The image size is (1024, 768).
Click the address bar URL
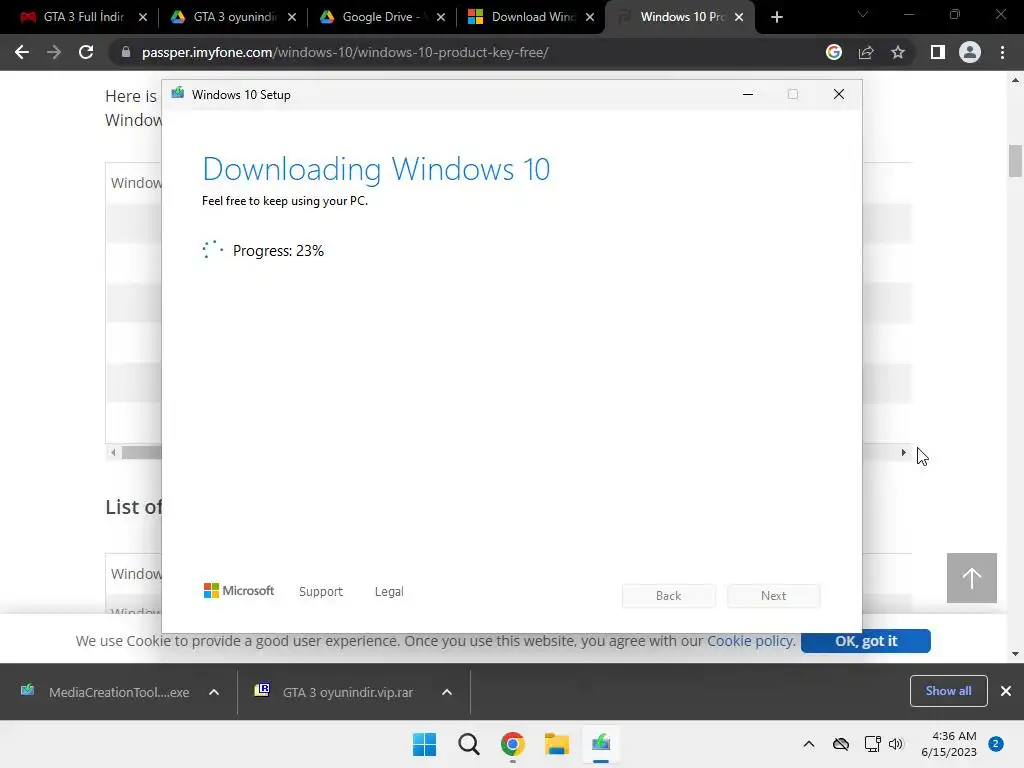(345, 52)
